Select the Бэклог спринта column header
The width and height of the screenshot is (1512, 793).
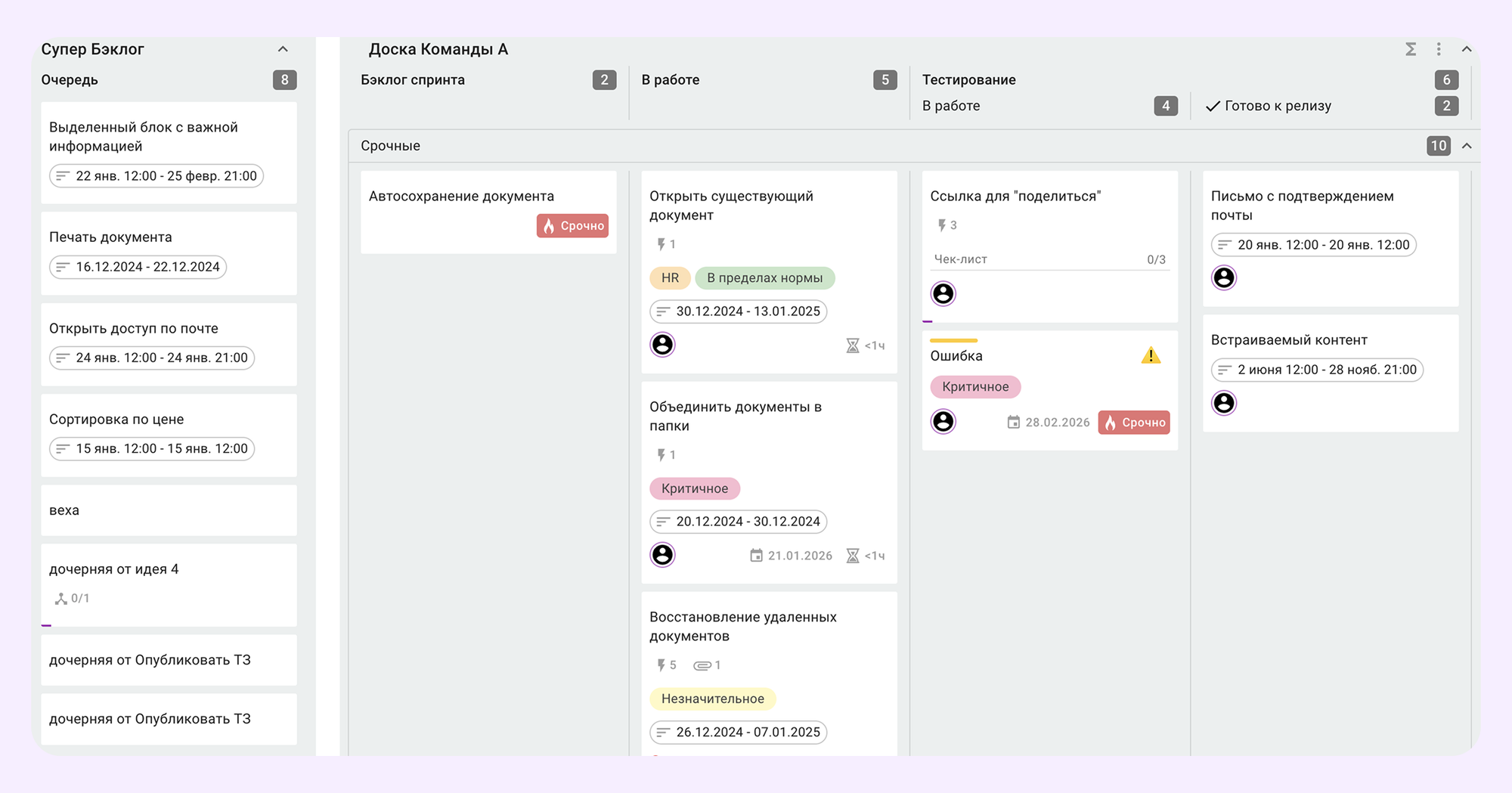pos(413,80)
